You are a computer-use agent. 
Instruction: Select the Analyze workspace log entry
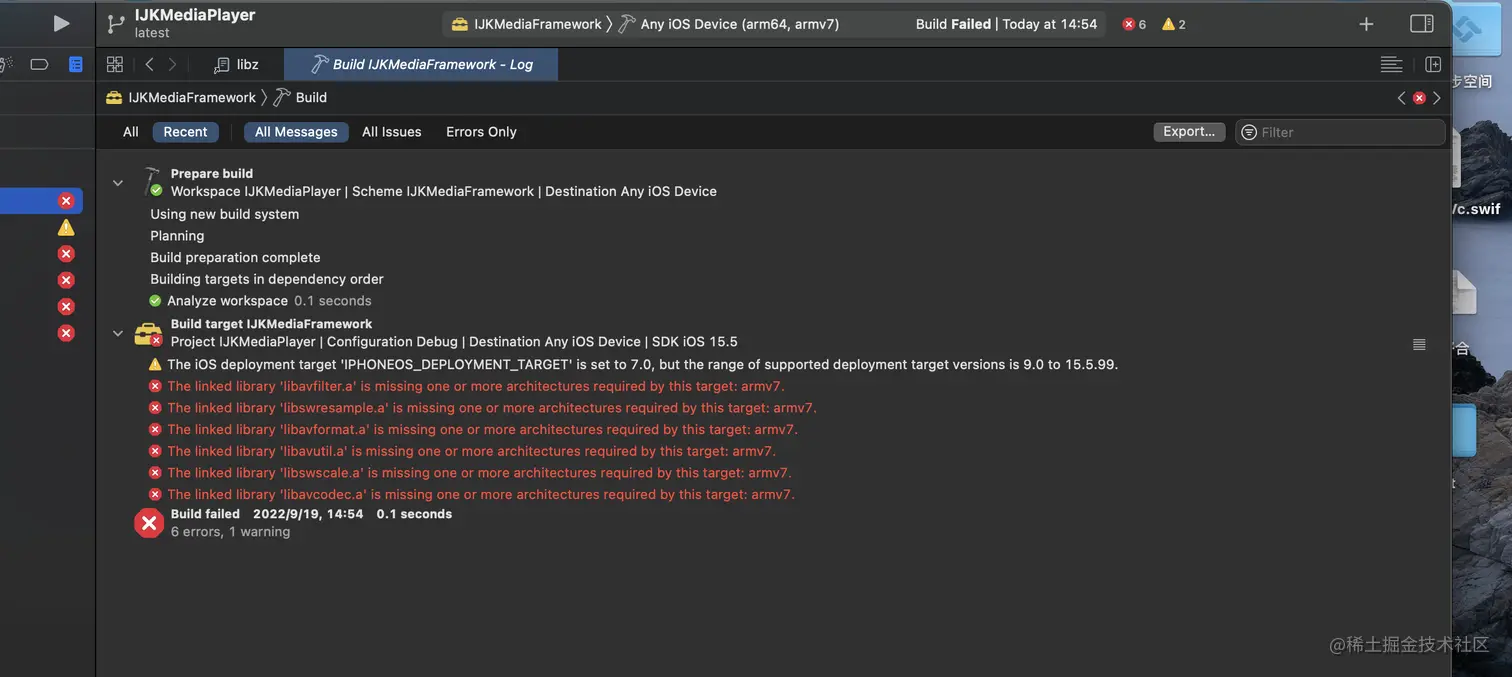pos(260,301)
